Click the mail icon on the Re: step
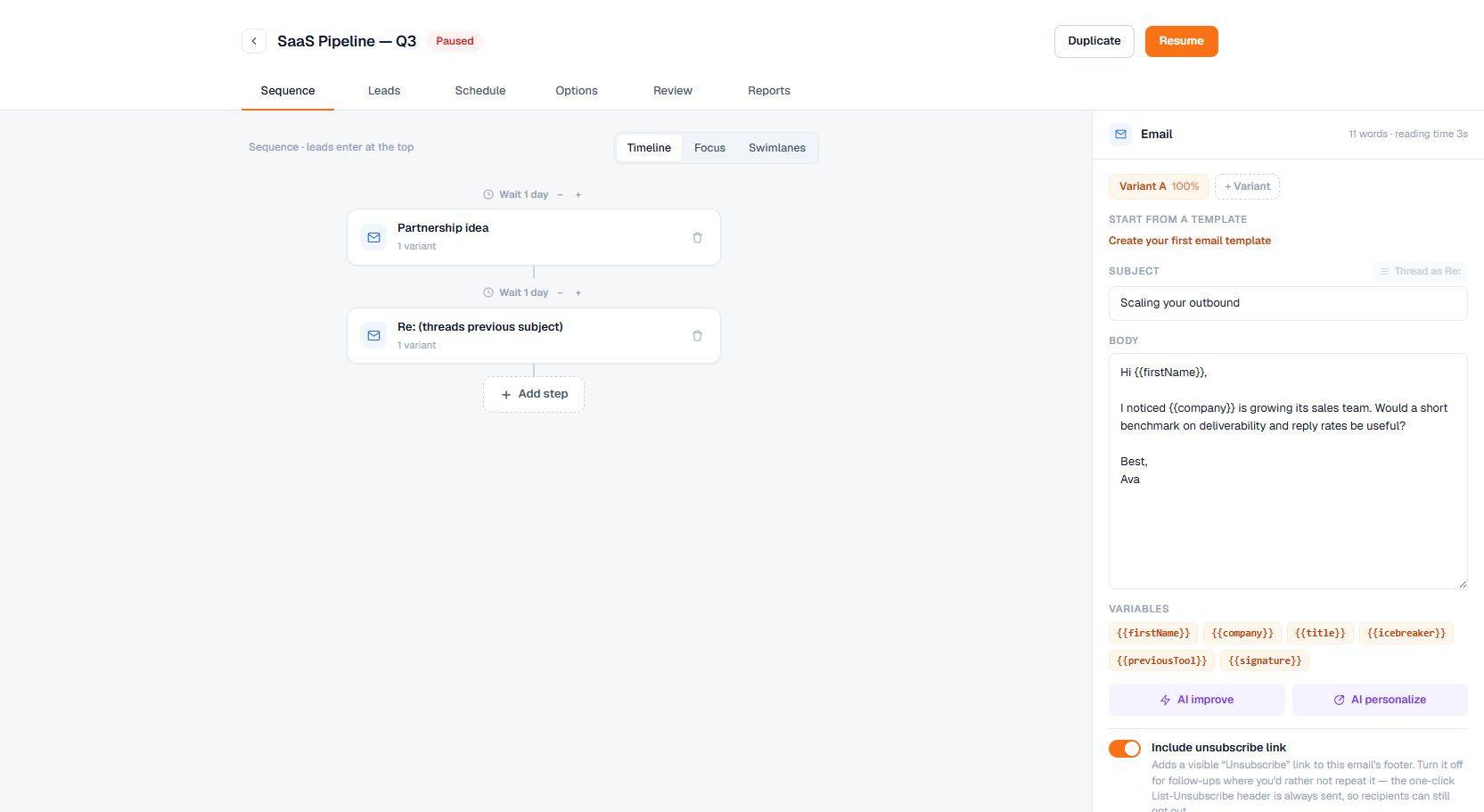 click(x=374, y=336)
